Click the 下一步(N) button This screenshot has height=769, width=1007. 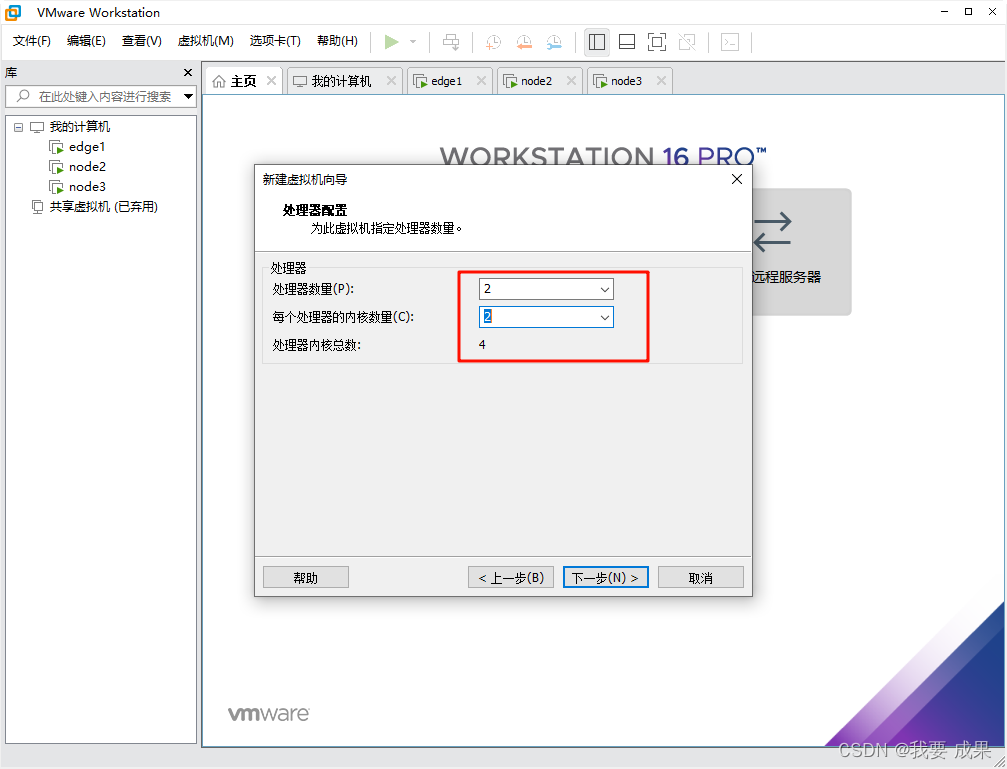[605, 576]
